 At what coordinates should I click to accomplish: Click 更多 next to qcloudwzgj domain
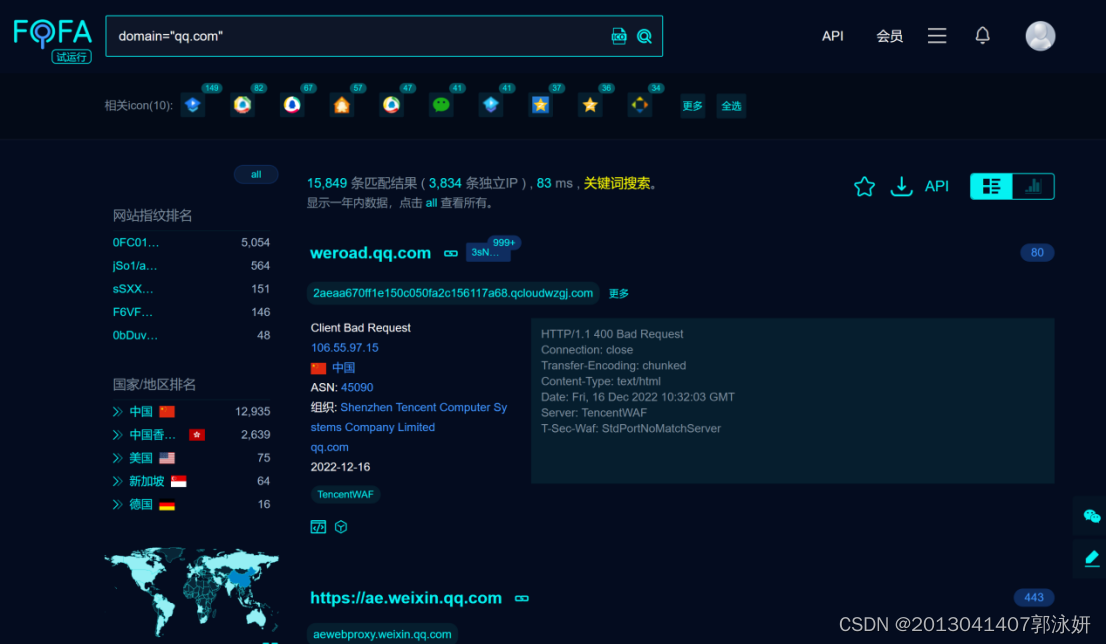point(618,294)
